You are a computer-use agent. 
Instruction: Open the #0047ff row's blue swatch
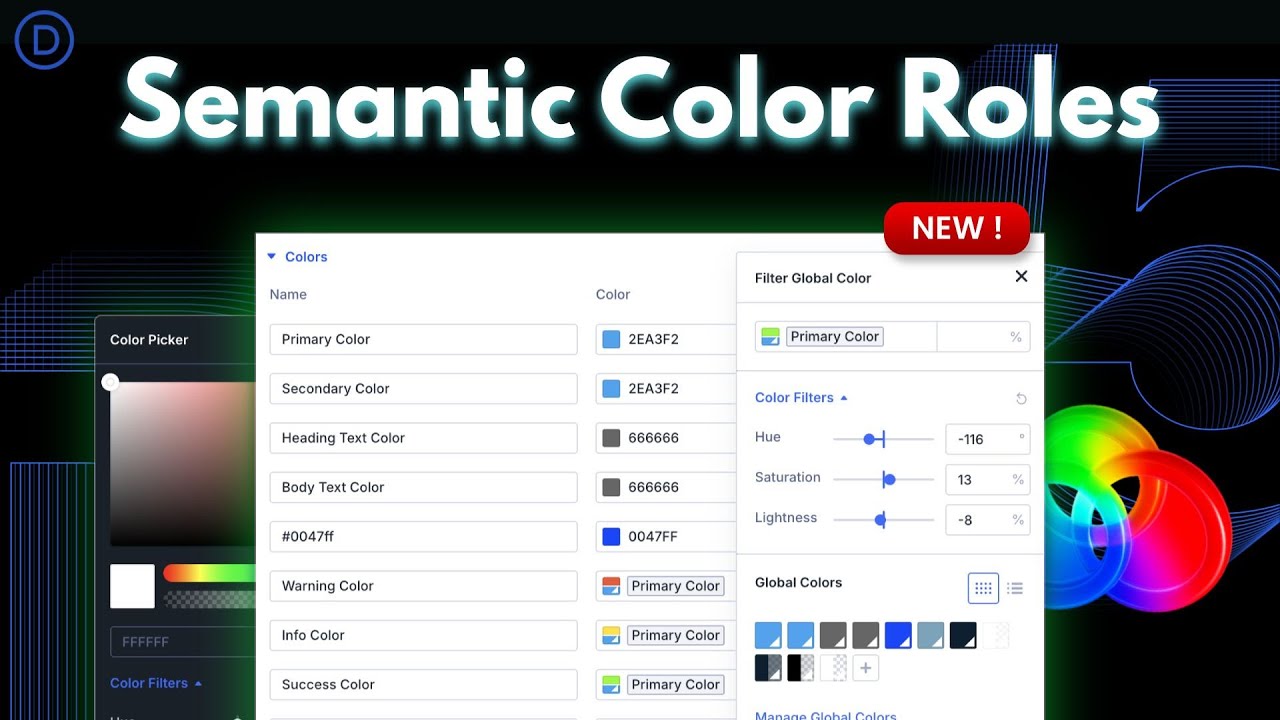tap(611, 536)
